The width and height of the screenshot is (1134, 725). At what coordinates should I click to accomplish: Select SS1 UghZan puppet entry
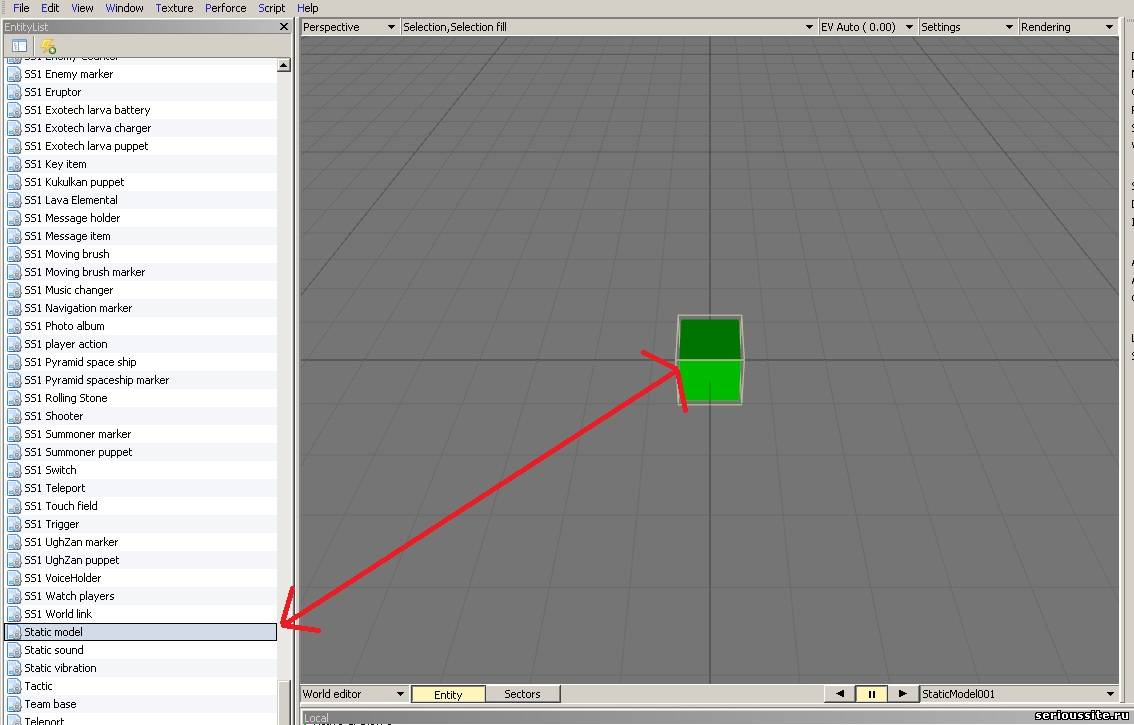pos(141,560)
